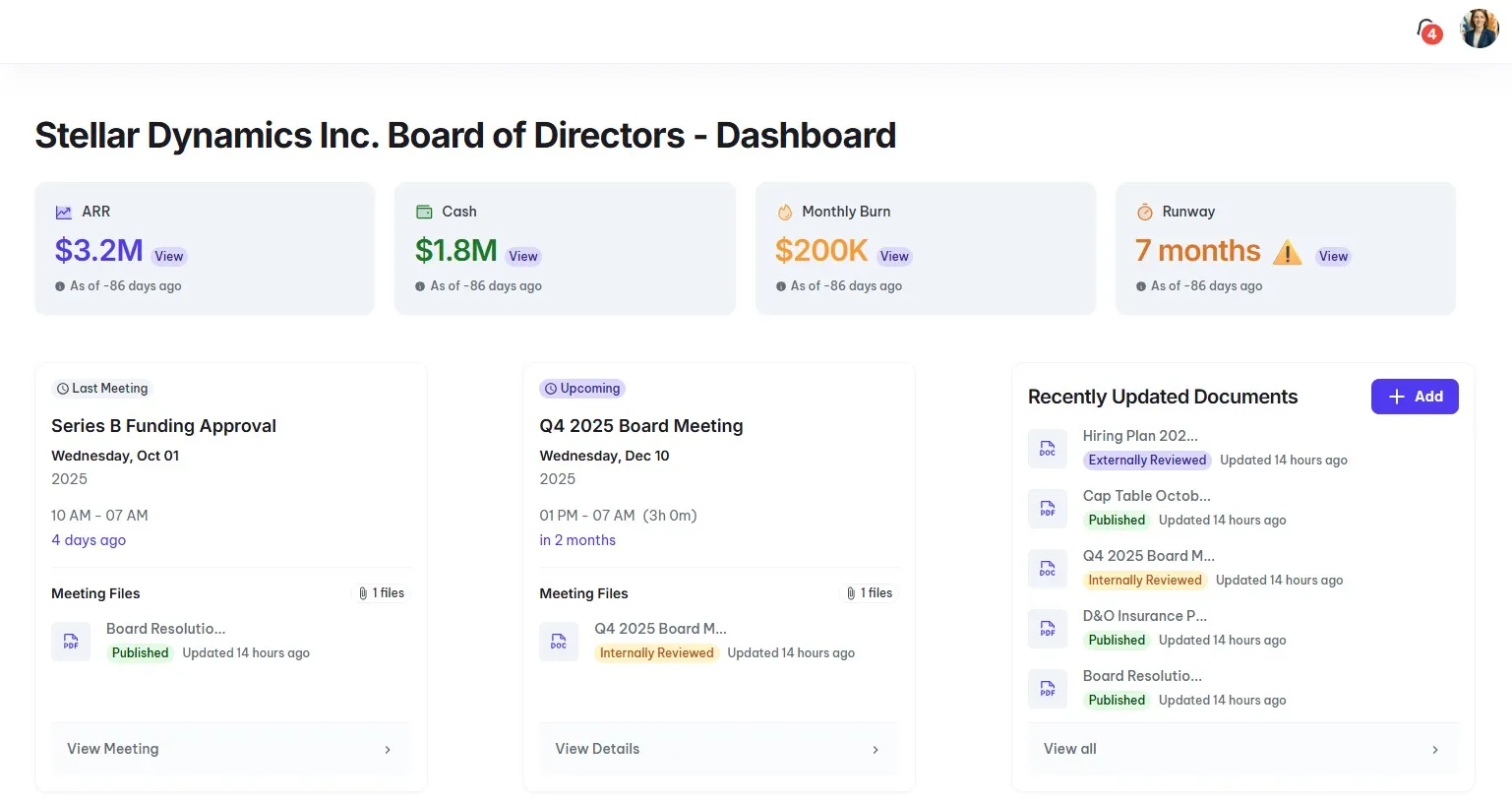Click the flame icon beside Monthly Burn
The image size is (1512, 801).
(784, 211)
